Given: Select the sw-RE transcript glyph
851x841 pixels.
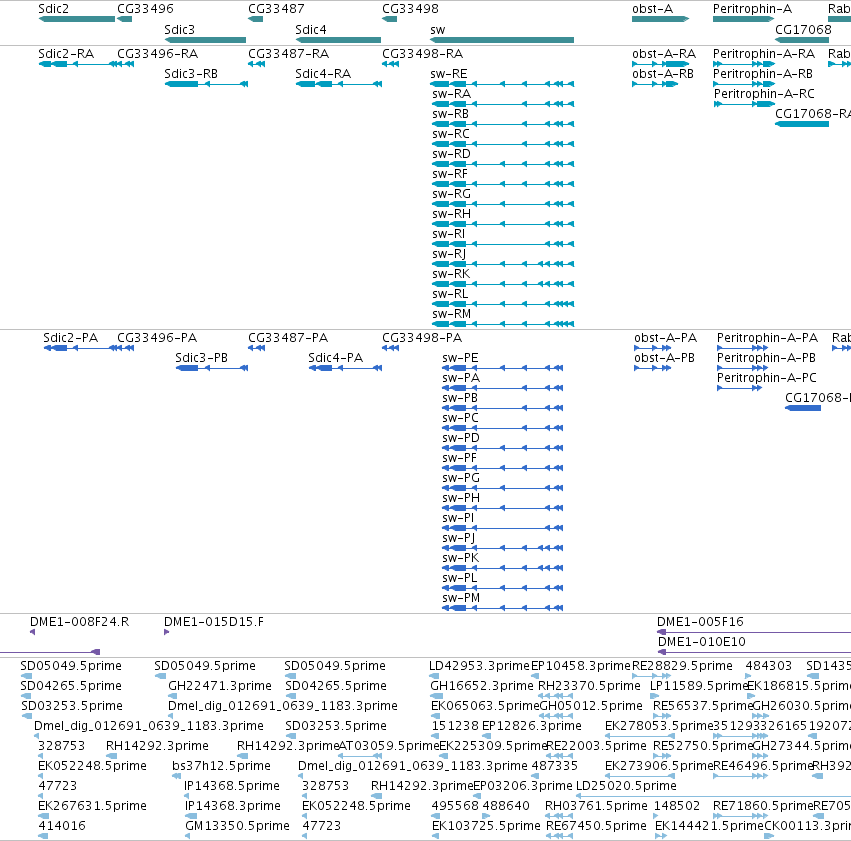Looking at the screenshot, I should (x=502, y=84).
